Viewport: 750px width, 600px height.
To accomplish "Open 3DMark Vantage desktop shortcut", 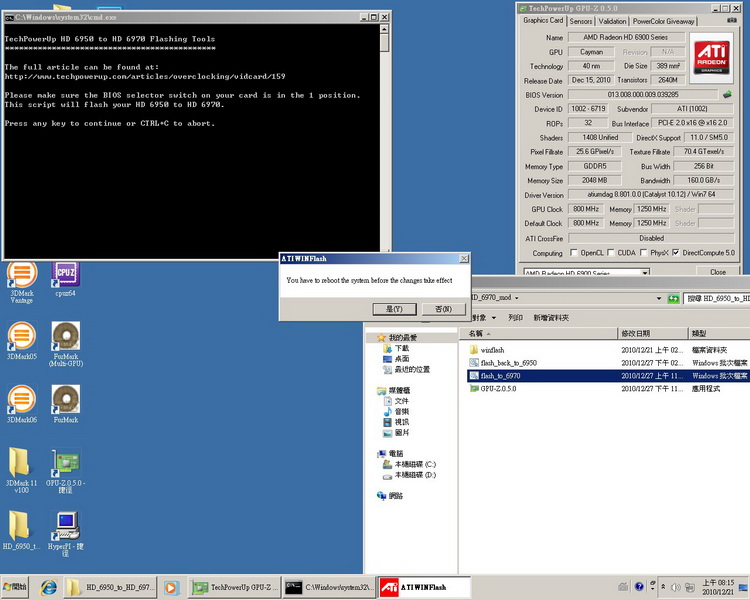I will point(22,282).
